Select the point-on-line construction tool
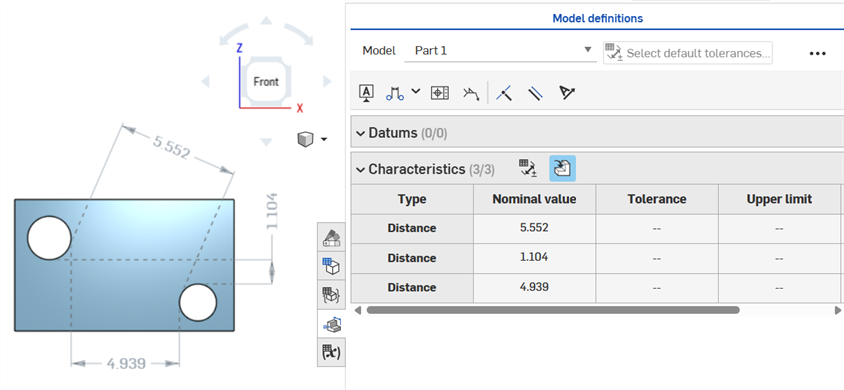 coord(504,93)
